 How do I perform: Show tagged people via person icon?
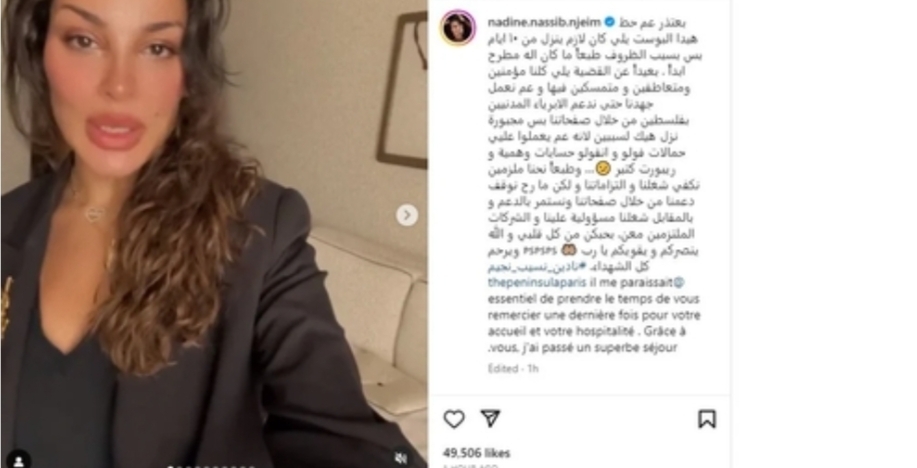pyautogui.click(x=19, y=461)
